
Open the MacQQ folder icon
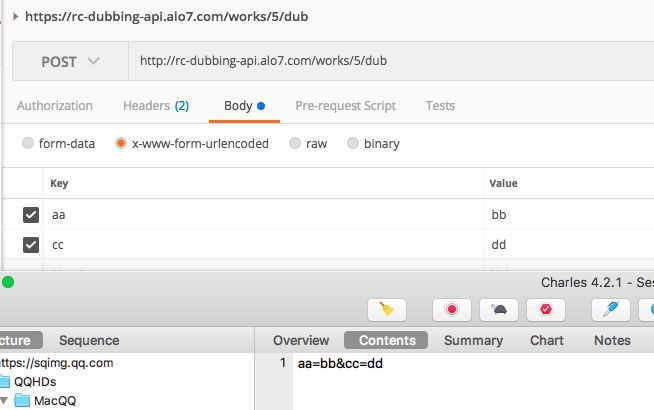pyautogui.click(x=22, y=400)
